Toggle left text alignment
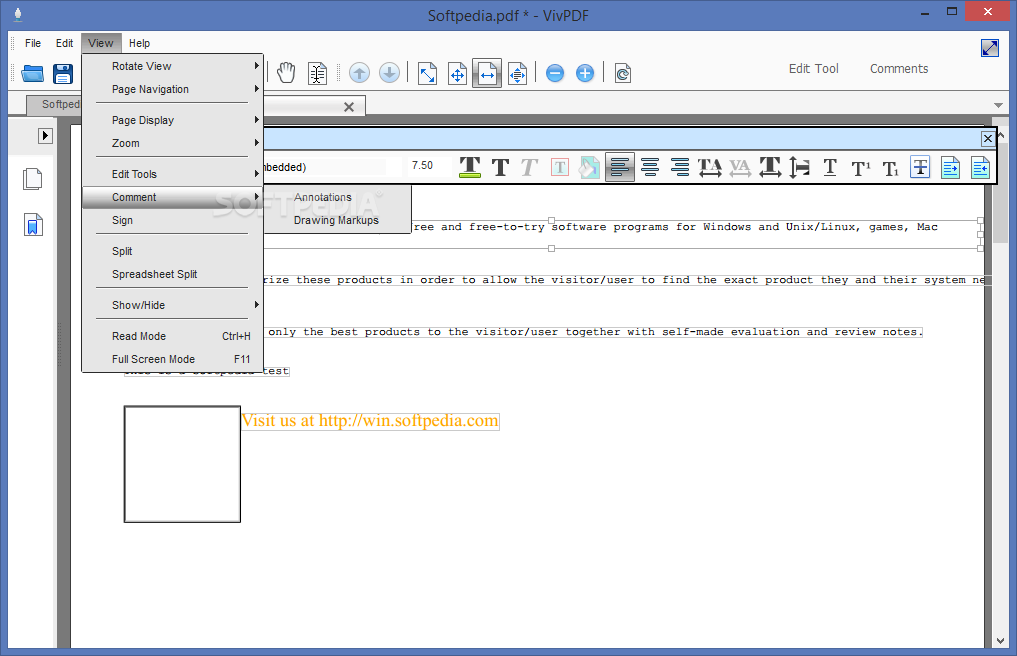 tap(619, 167)
